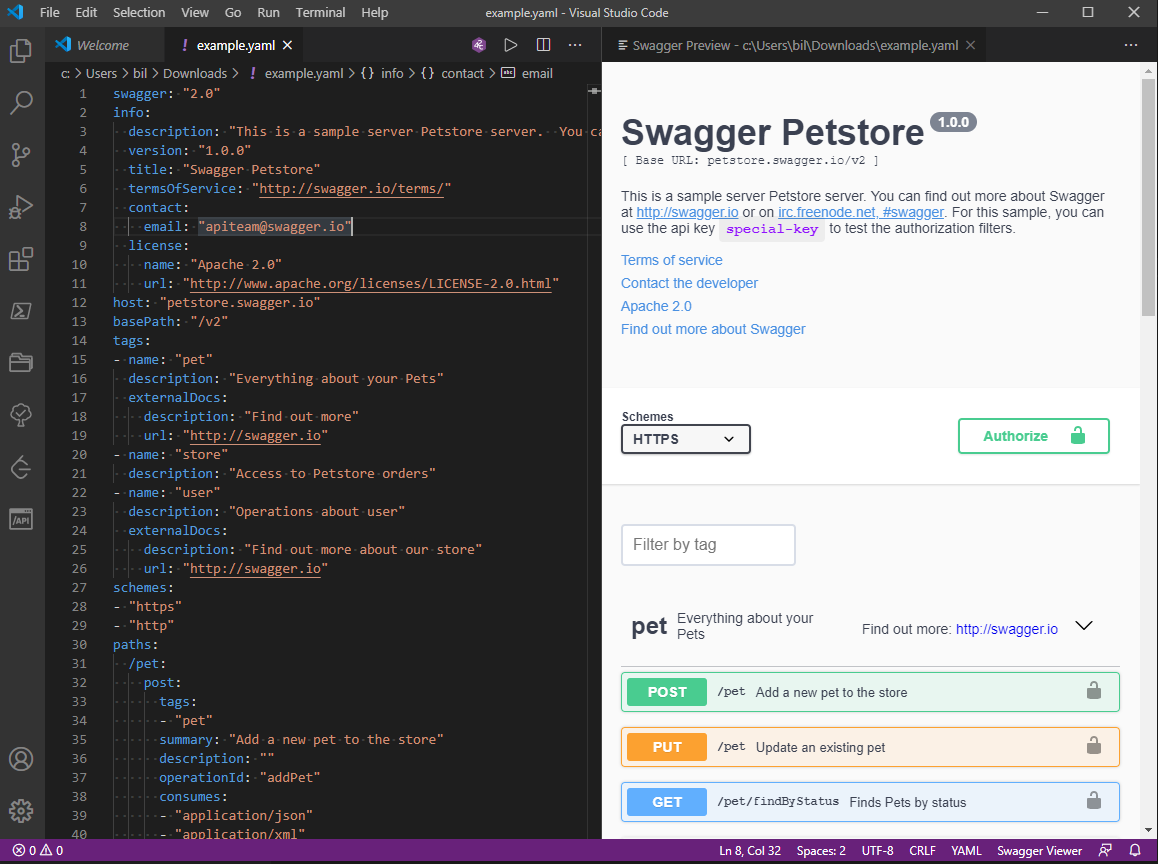Click the padlock on the PUT /pet operation
The image size is (1158, 864).
1096,746
